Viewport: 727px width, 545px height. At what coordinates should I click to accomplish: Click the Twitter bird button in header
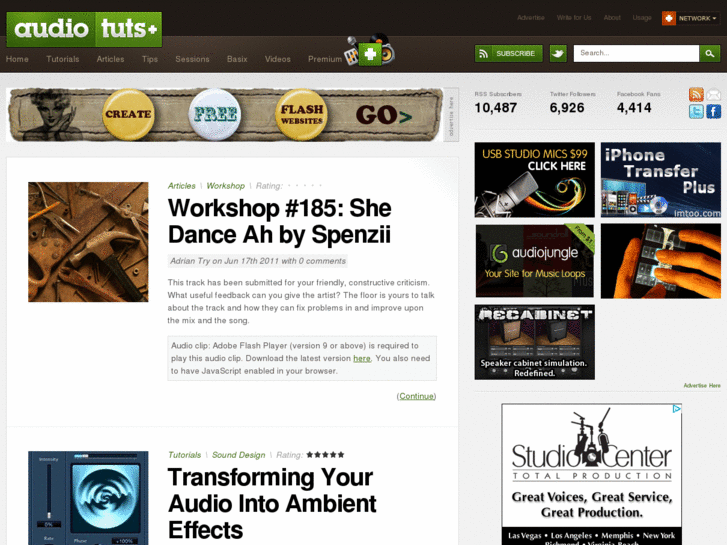click(x=558, y=53)
